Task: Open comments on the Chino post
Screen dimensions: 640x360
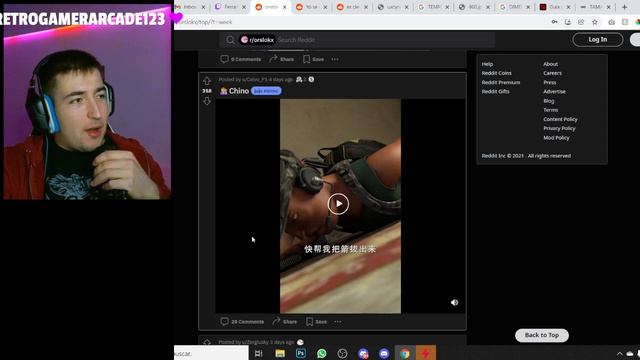Action: 242,322
